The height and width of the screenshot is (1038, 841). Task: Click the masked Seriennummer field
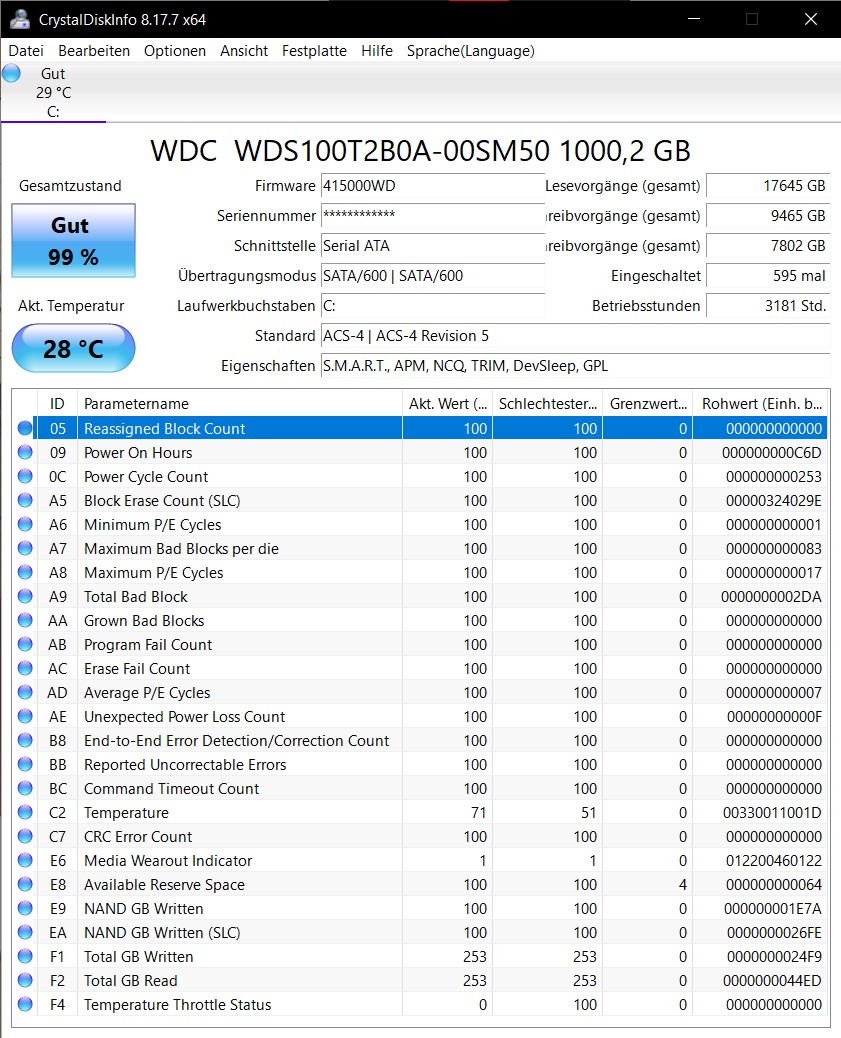point(432,215)
